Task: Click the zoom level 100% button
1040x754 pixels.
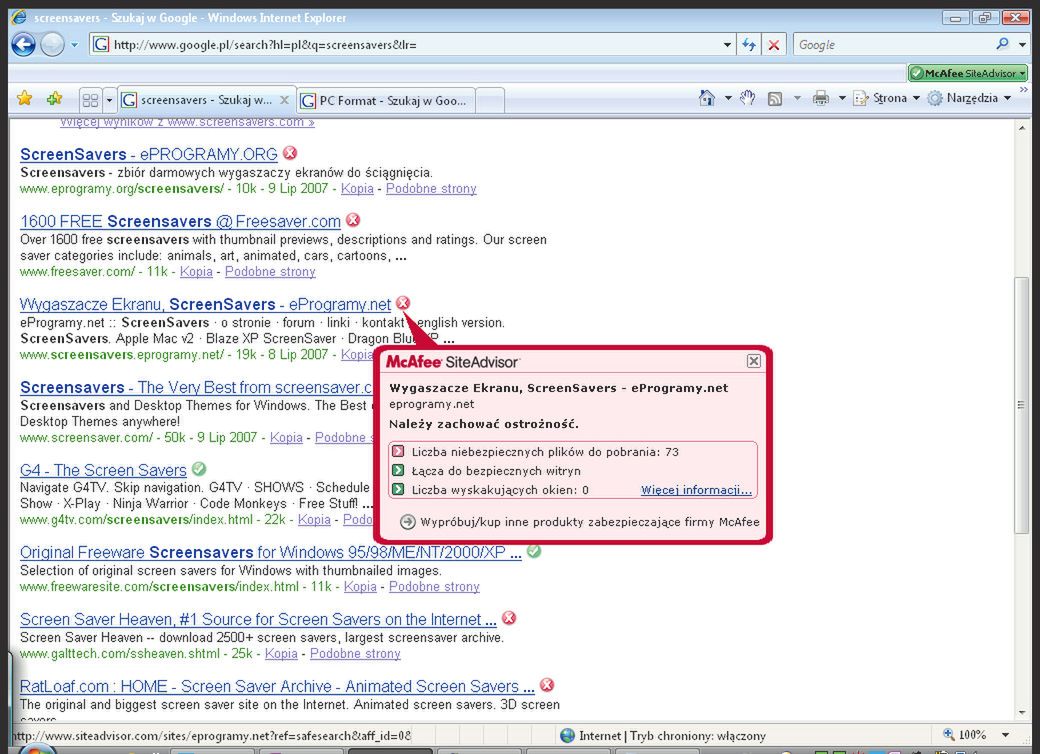Action: point(965,735)
